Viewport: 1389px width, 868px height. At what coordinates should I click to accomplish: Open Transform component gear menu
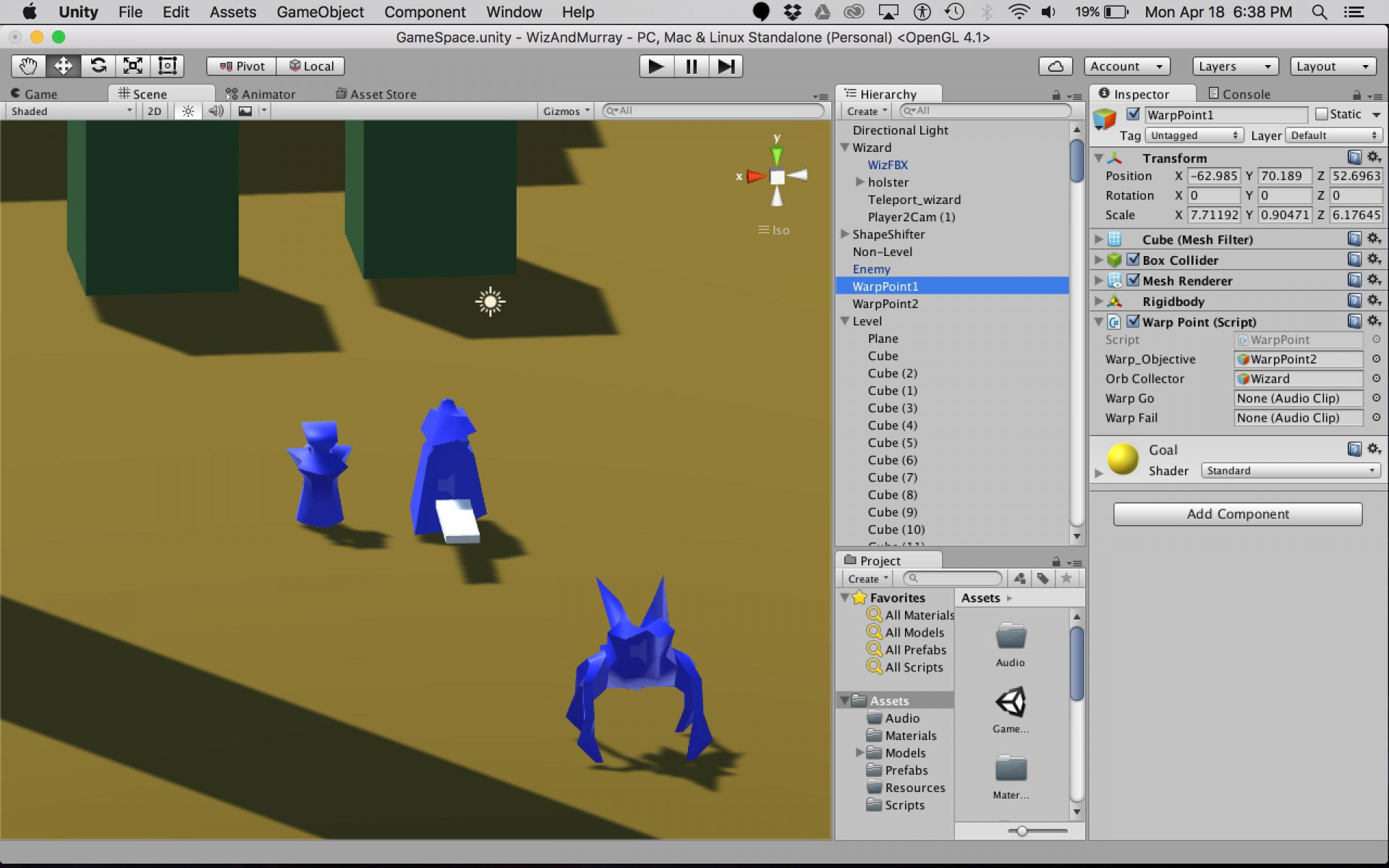[x=1375, y=157]
